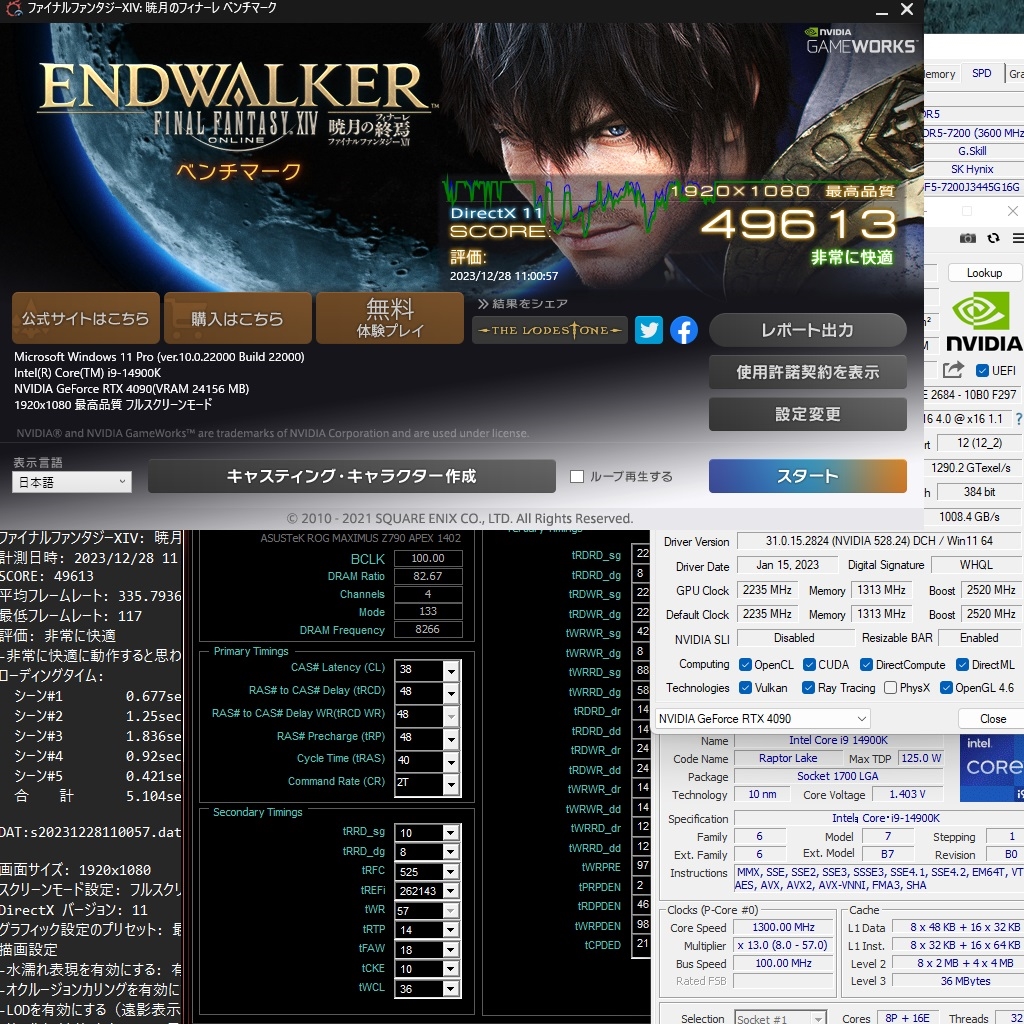The height and width of the screenshot is (1024, 1024).
Task: Click レポート出力 report output button
Action: coord(807,330)
